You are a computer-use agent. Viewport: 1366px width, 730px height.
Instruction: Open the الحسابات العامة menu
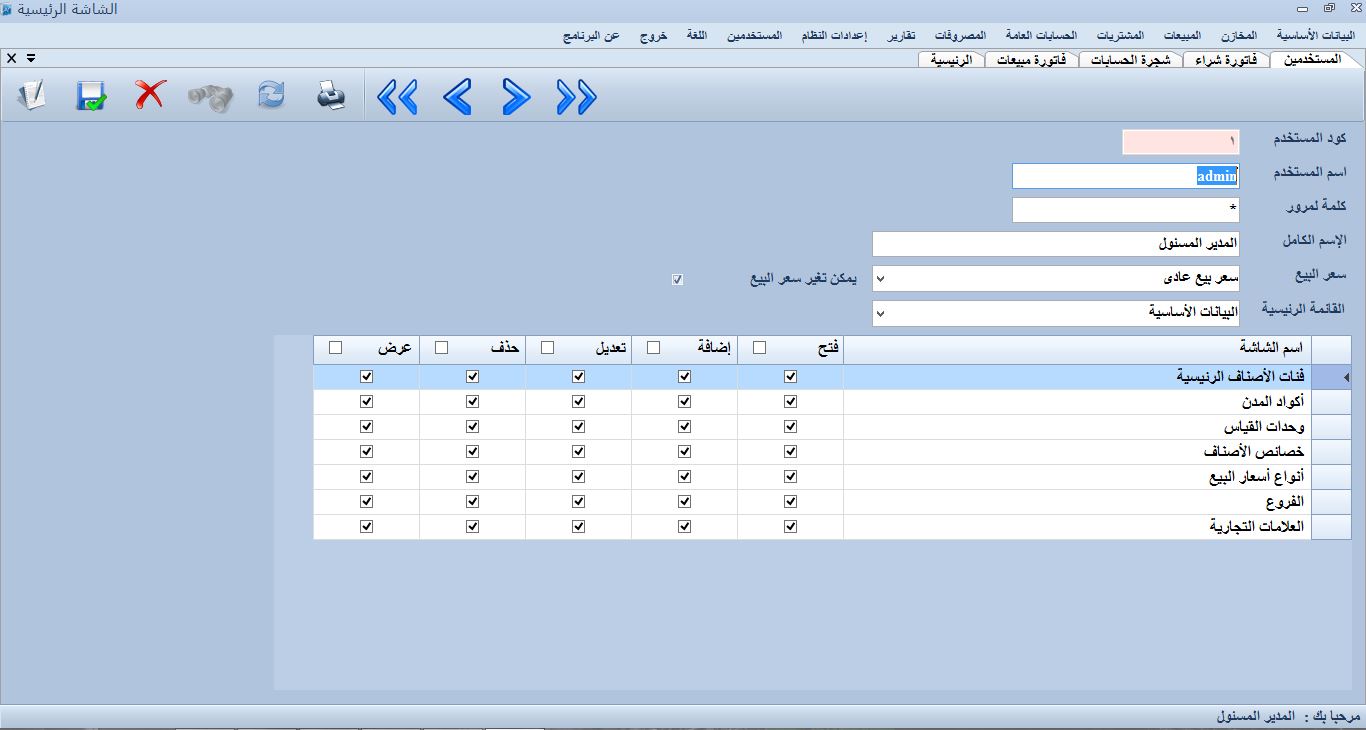(1041, 35)
